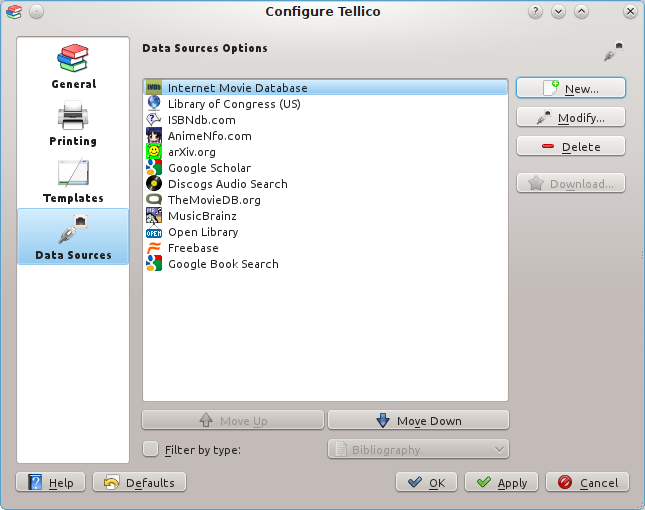Enable the Filter by type checkbox
The width and height of the screenshot is (645, 510).
pos(150,449)
